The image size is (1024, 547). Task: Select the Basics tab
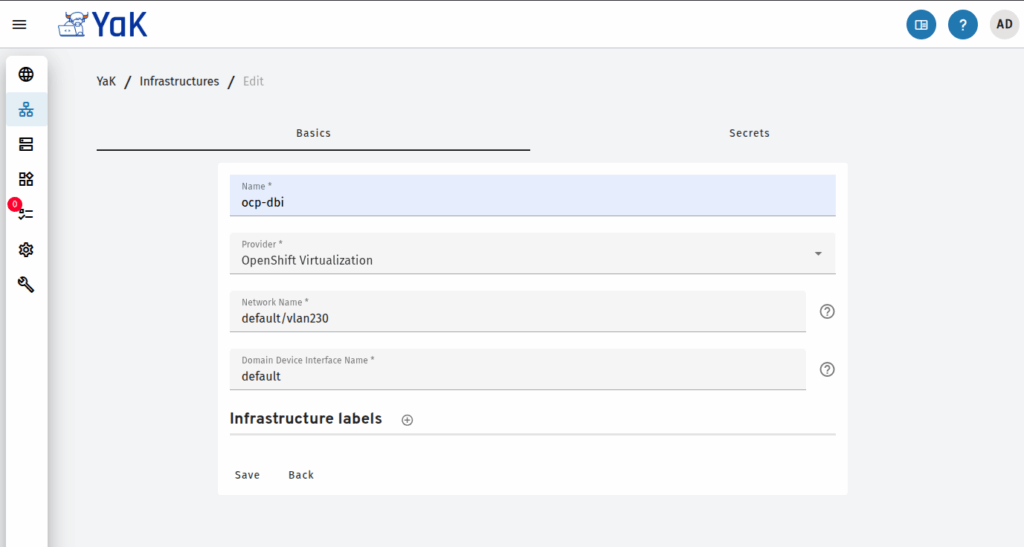tap(313, 133)
